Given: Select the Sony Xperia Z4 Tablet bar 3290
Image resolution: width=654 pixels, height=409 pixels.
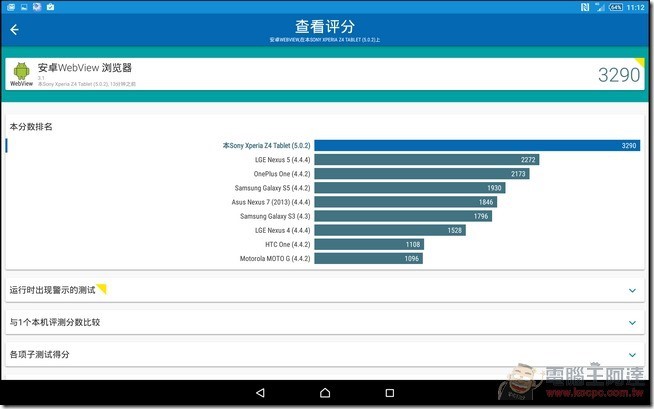Looking at the screenshot, I should (x=477, y=146).
